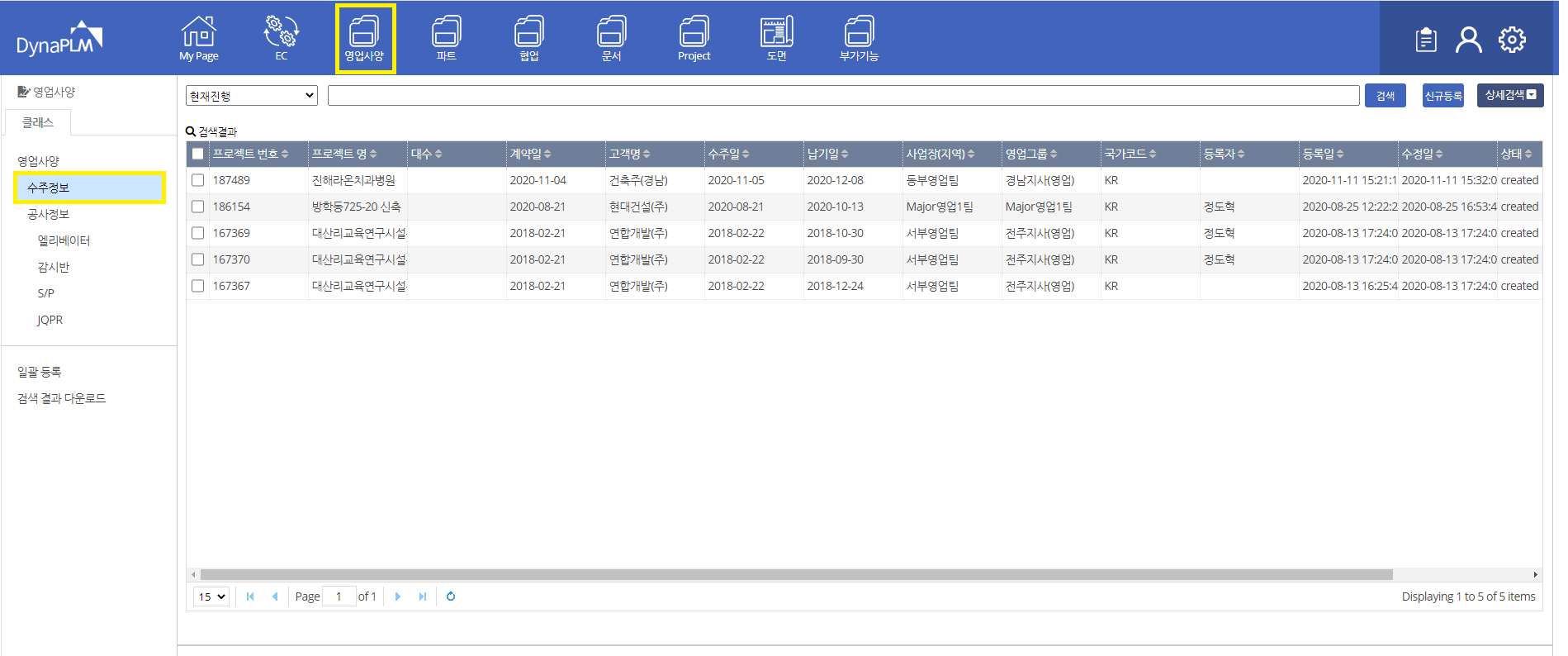This screenshot has height=656, width=1568.
Task: Select JQPR in the sidebar
Action: (50, 320)
